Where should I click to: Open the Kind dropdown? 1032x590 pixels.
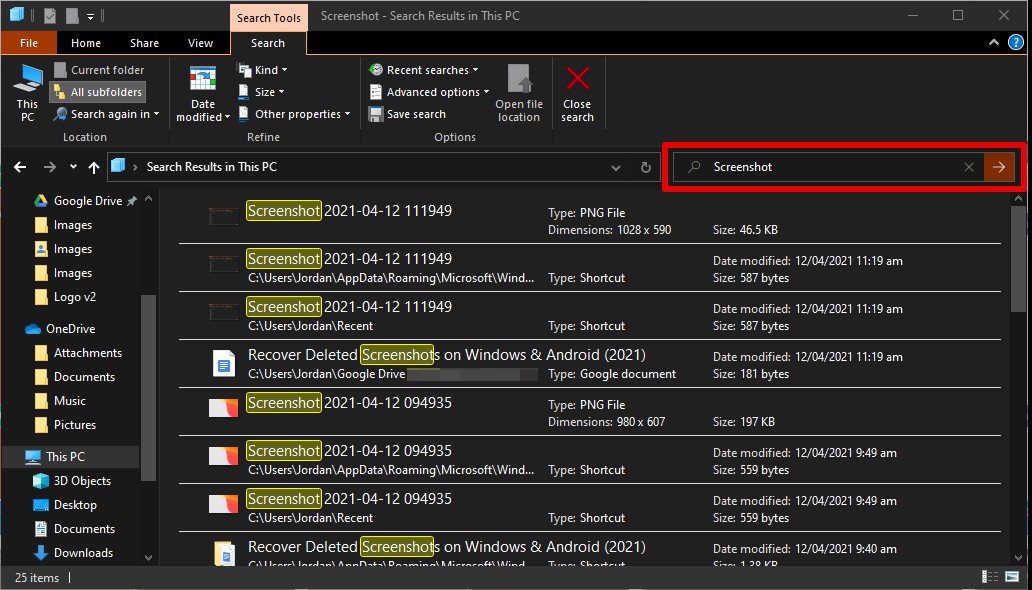coord(263,69)
